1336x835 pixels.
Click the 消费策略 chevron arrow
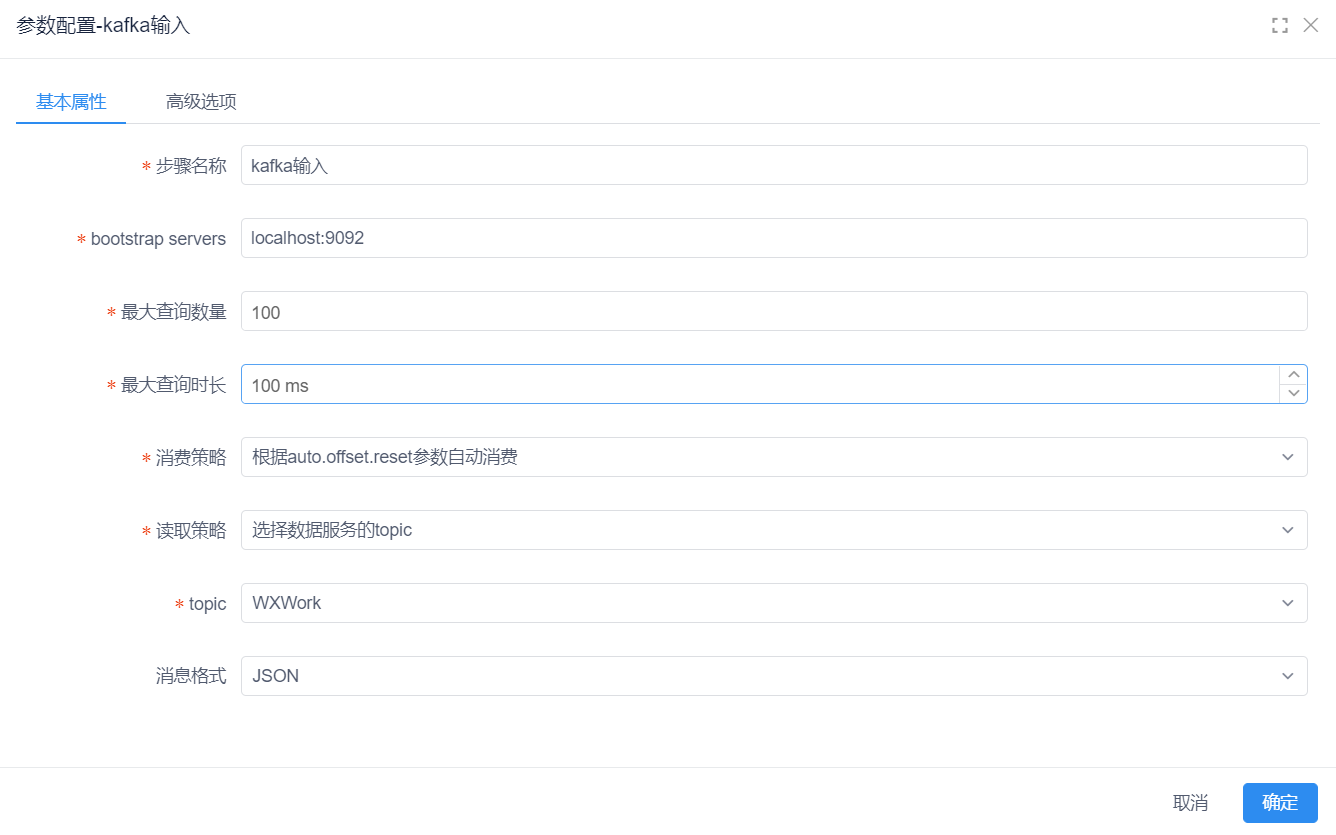click(1288, 458)
